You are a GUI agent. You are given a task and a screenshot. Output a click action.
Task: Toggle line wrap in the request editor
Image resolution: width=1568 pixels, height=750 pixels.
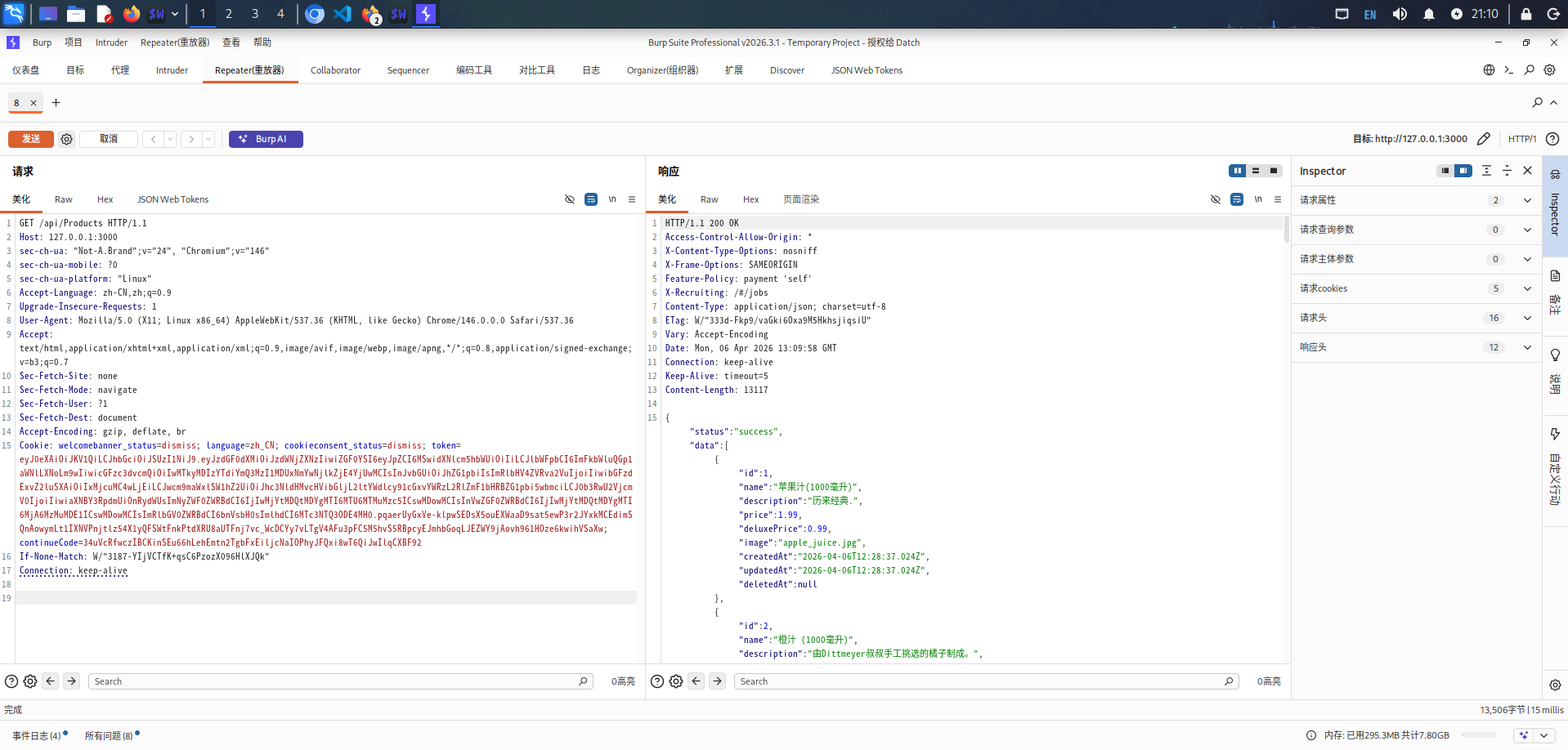tap(591, 199)
